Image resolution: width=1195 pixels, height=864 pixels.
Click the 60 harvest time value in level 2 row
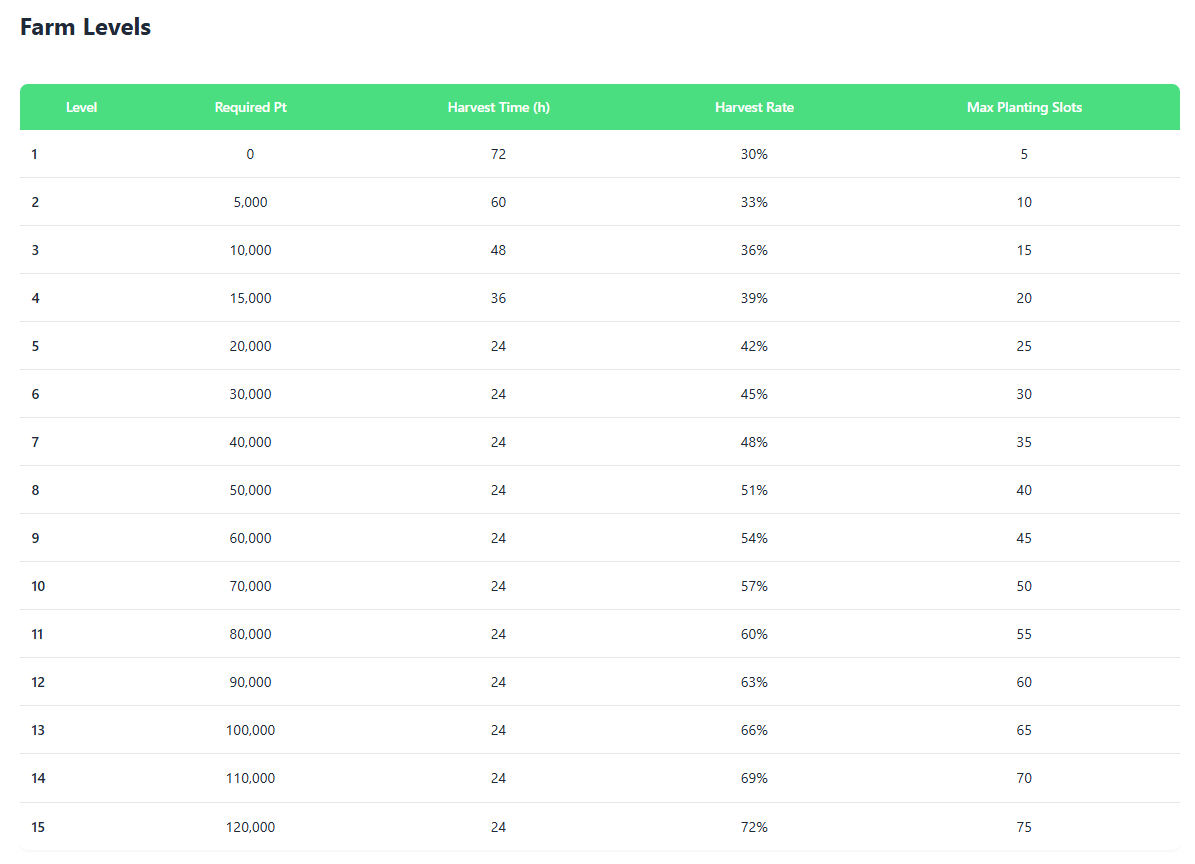[x=498, y=202]
